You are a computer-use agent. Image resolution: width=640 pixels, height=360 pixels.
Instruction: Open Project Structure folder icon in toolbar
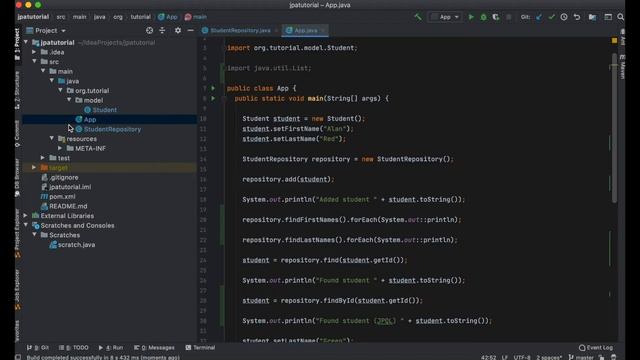(x=592, y=17)
